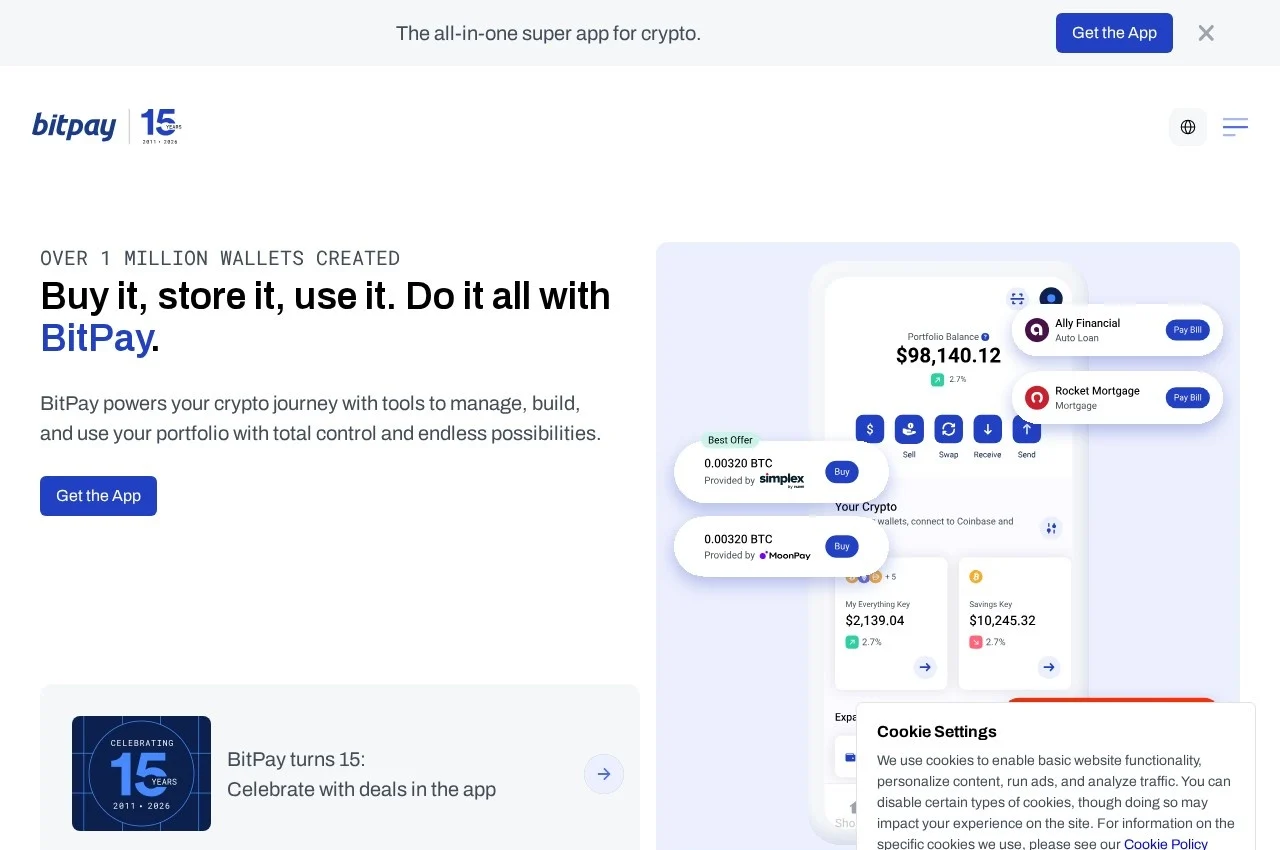Click Pay Bill for Ally Financial

coord(1188,330)
